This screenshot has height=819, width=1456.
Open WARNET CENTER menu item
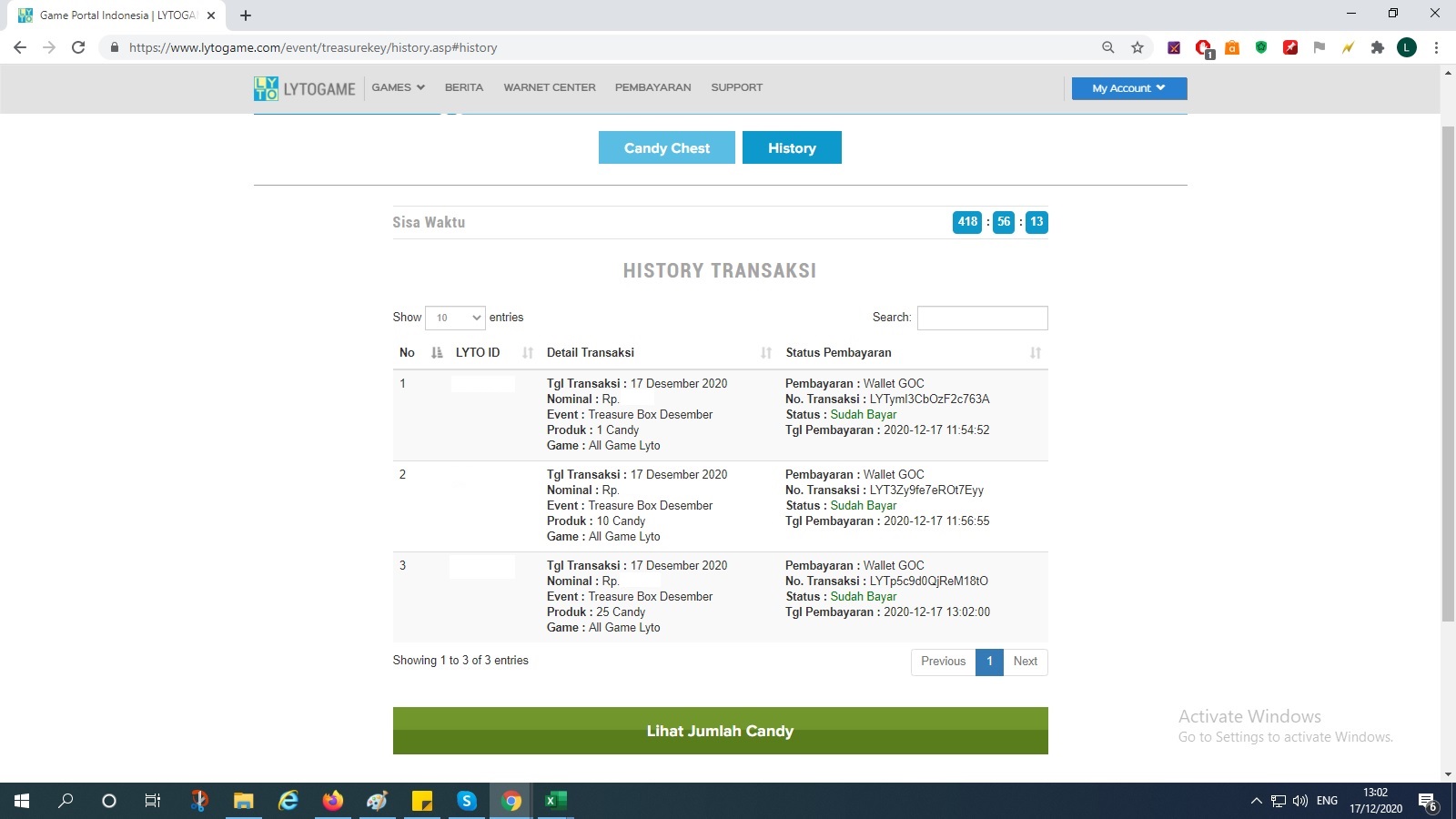(x=550, y=87)
